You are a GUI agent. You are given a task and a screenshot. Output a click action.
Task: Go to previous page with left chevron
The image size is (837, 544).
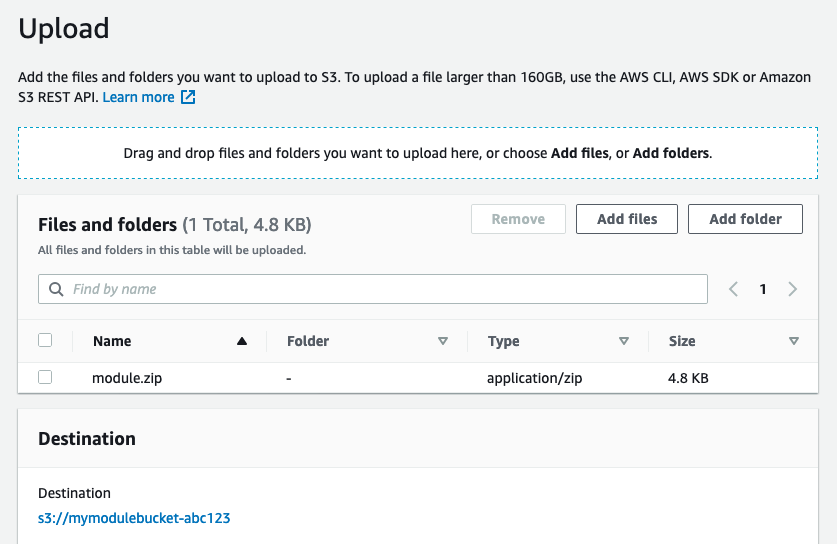pyautogui.click(x=733, y=289)
